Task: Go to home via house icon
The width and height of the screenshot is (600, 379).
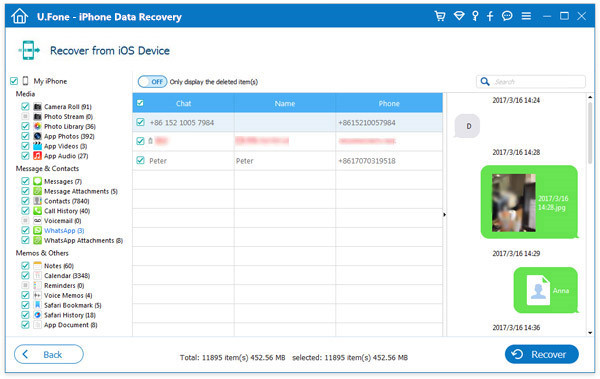Action: (20, 16)
